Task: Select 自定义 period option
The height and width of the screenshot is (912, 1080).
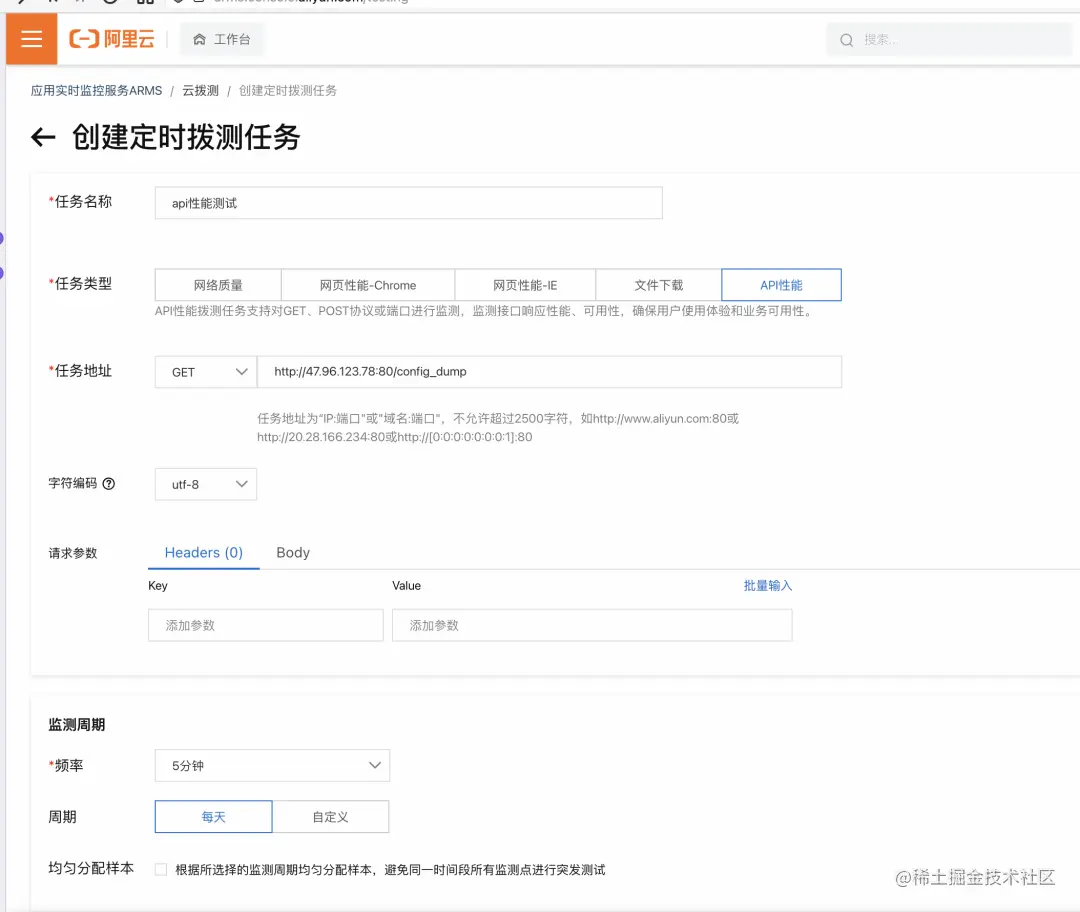Action: 331,817
